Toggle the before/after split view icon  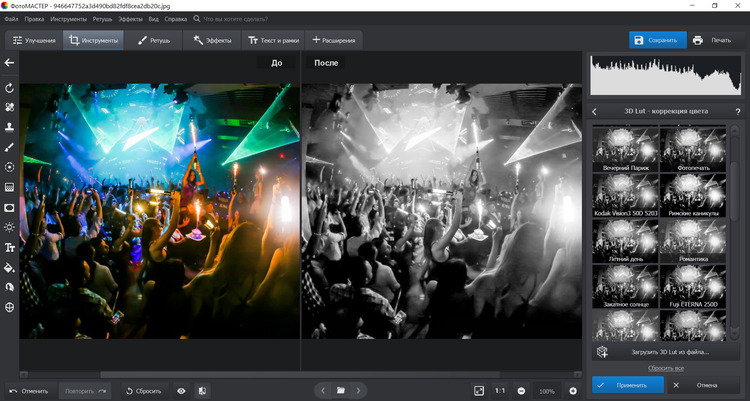pyautogui.click(x=202, y=390)
